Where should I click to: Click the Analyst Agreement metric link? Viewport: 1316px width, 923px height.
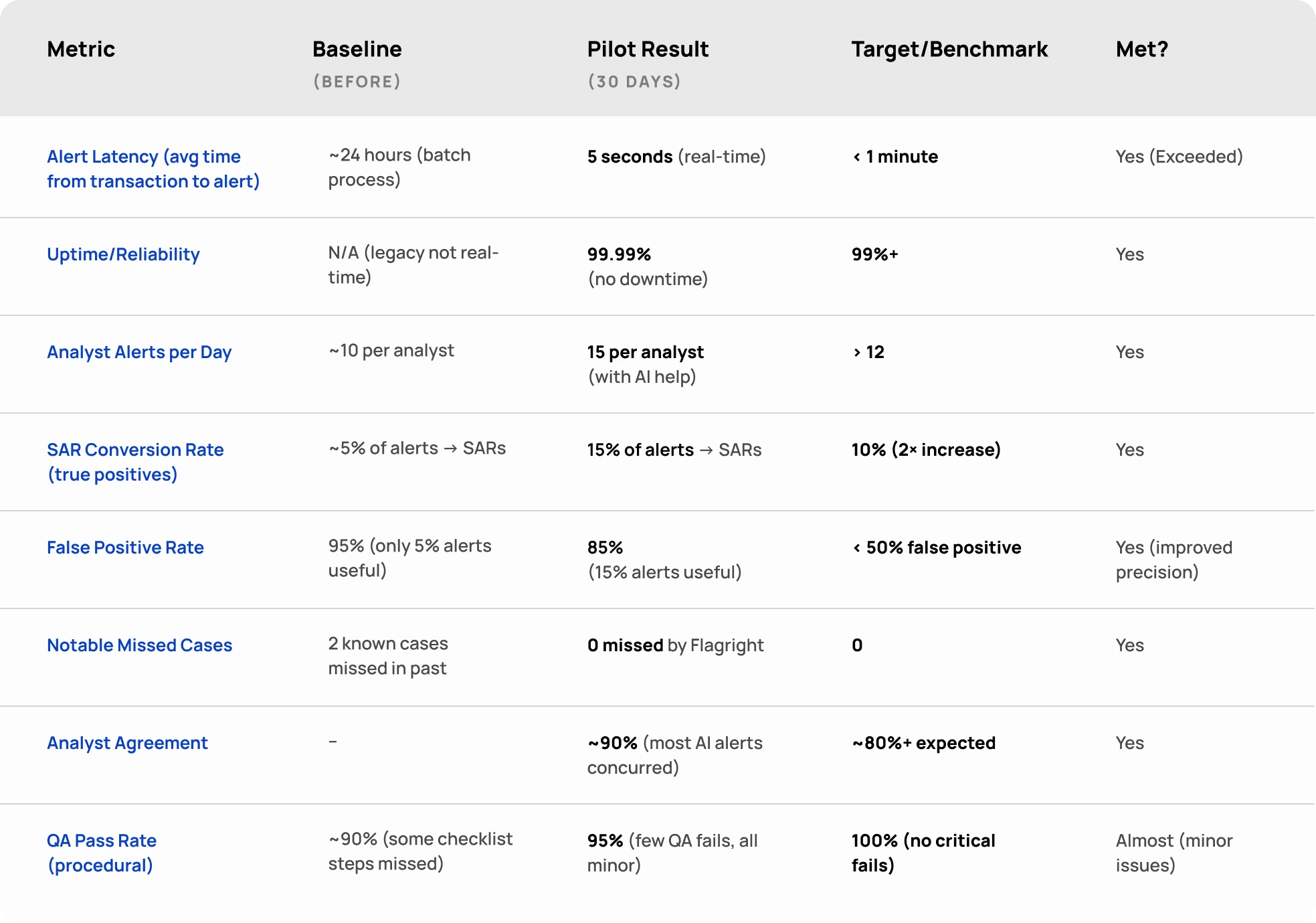coord(127,743)
